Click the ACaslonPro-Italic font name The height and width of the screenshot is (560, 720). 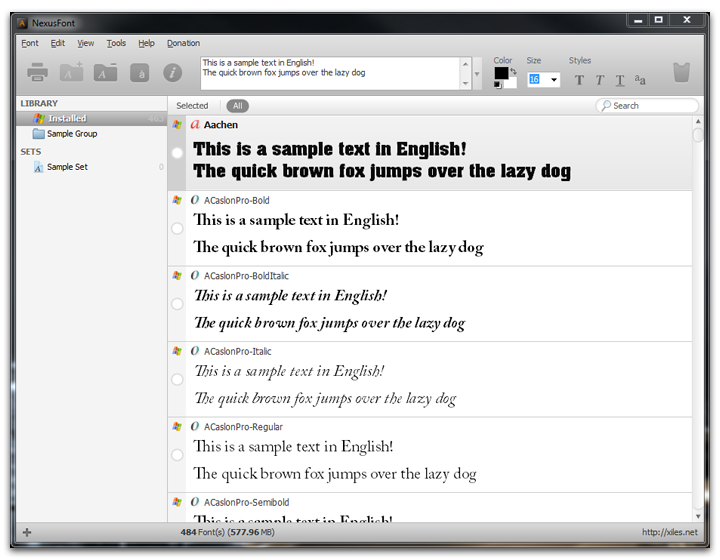click(237, 351)
